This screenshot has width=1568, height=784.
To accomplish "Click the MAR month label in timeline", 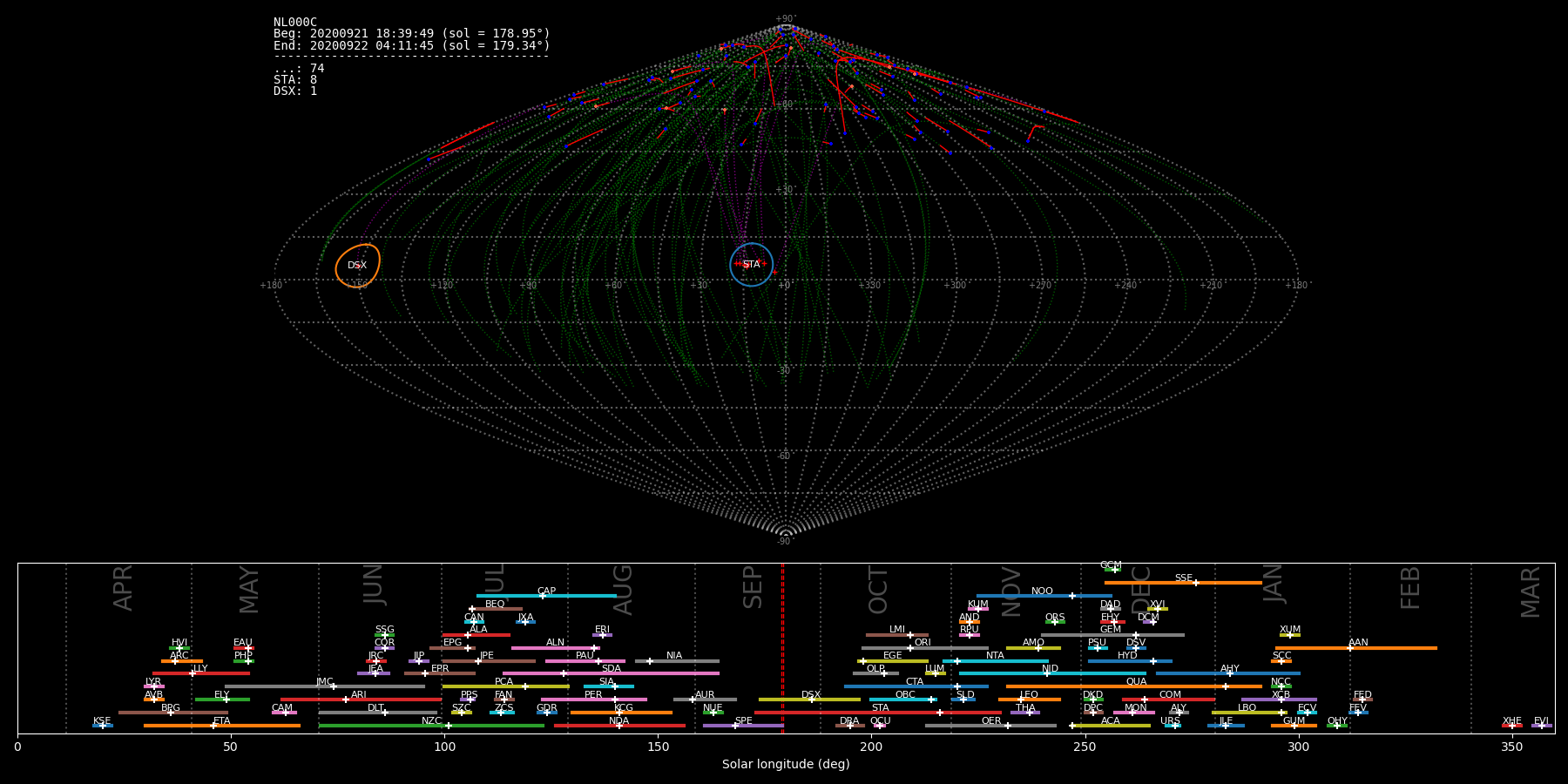I will pyautogui.click(x=1531, y=592).
